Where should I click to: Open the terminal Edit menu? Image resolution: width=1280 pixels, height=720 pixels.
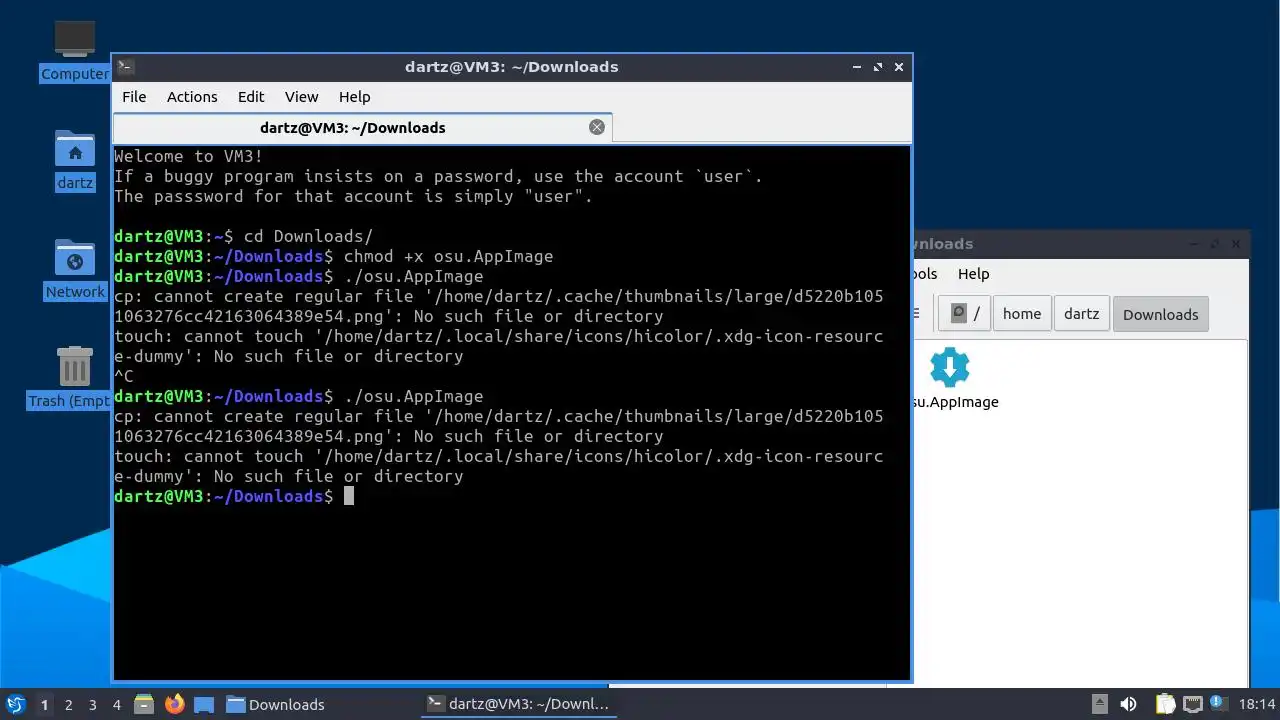[251, 97]
